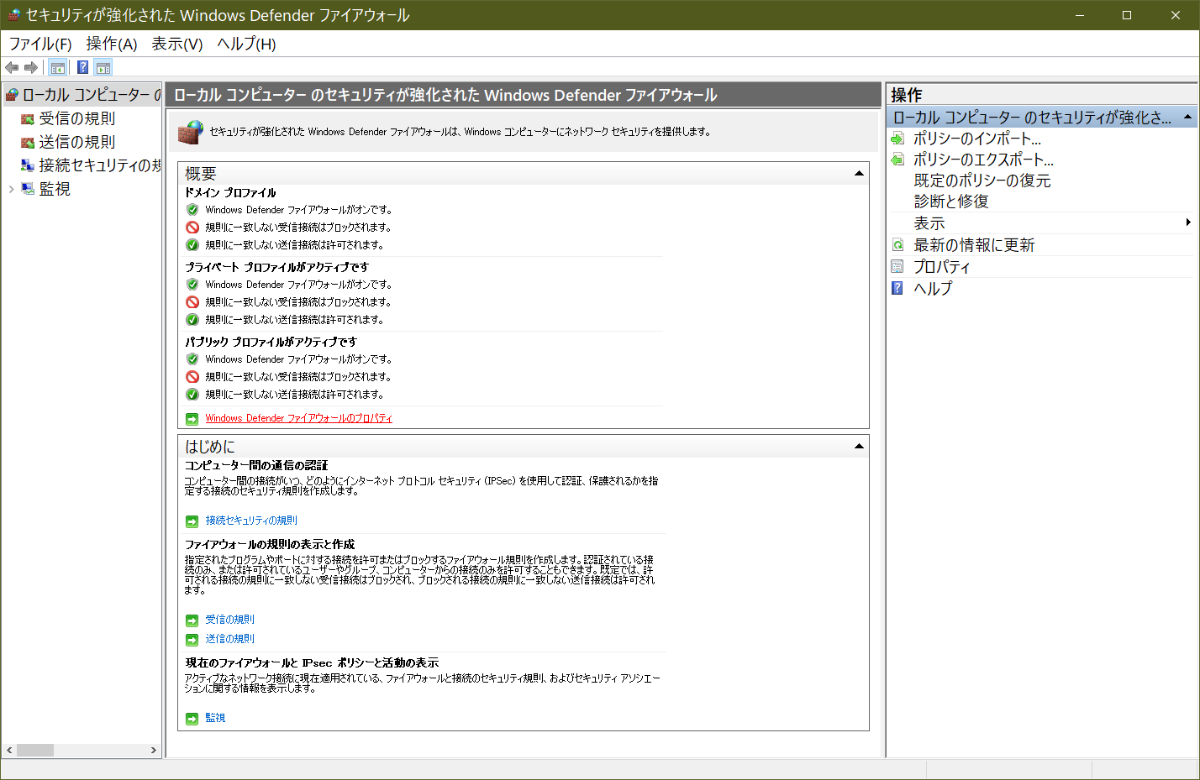This screenshot has width=1200, height=780.
Task: Click the green arrow beside 受信の規則 link
Action: (x=192, y=620)
